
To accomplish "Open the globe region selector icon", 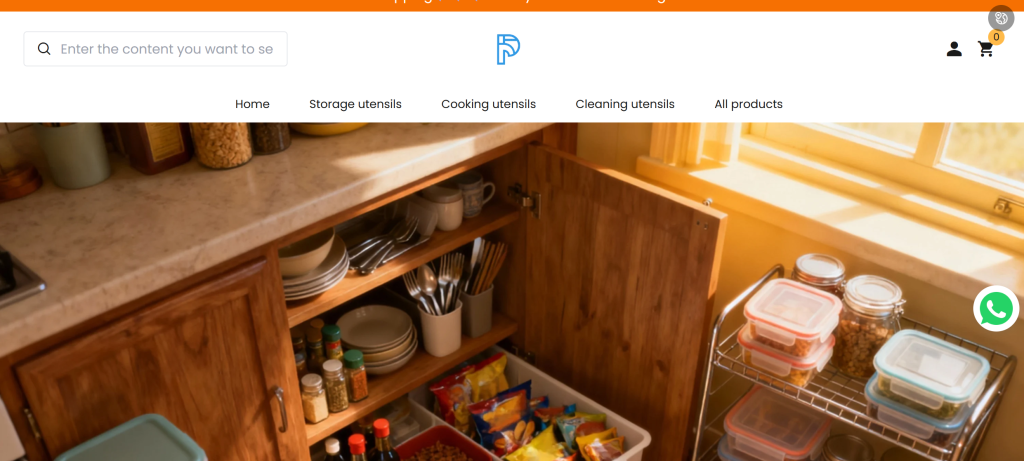I will (x=1001, y=18).
